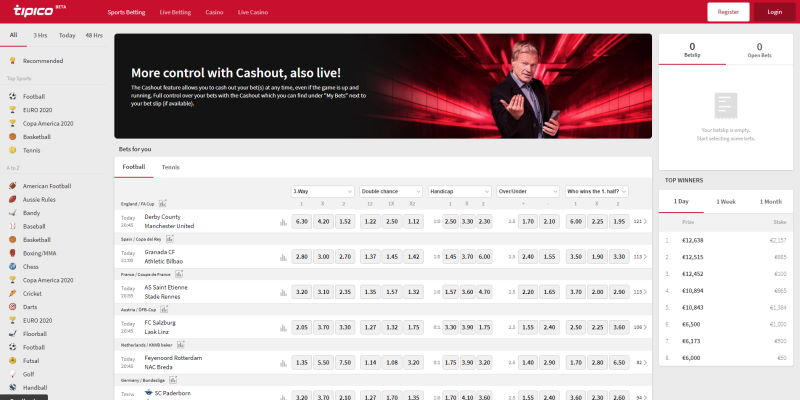Filter events by 3 Hrs

[x=40, y=35]
